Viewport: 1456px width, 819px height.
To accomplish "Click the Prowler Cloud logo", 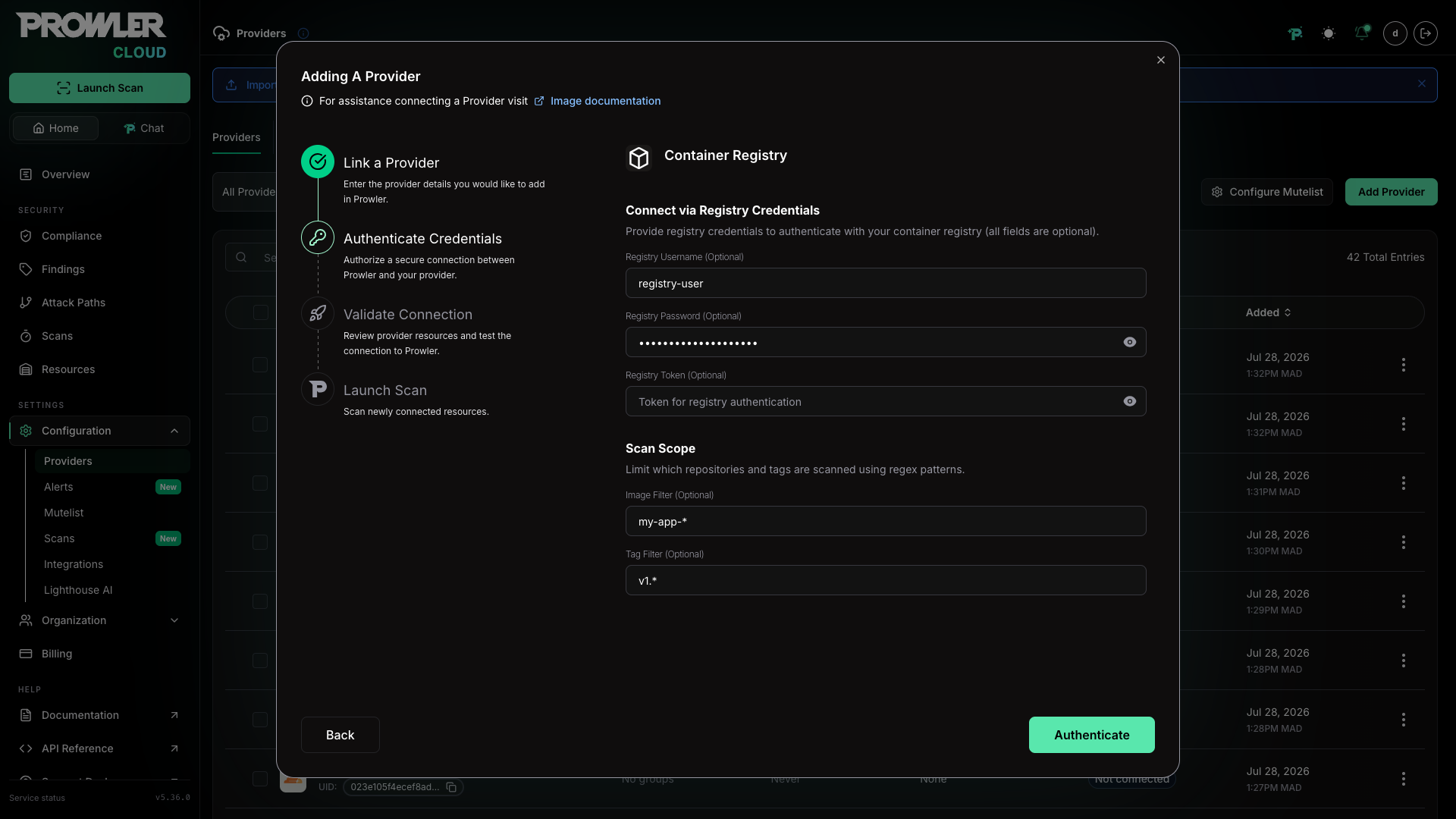I will click(x=92, y=36).
